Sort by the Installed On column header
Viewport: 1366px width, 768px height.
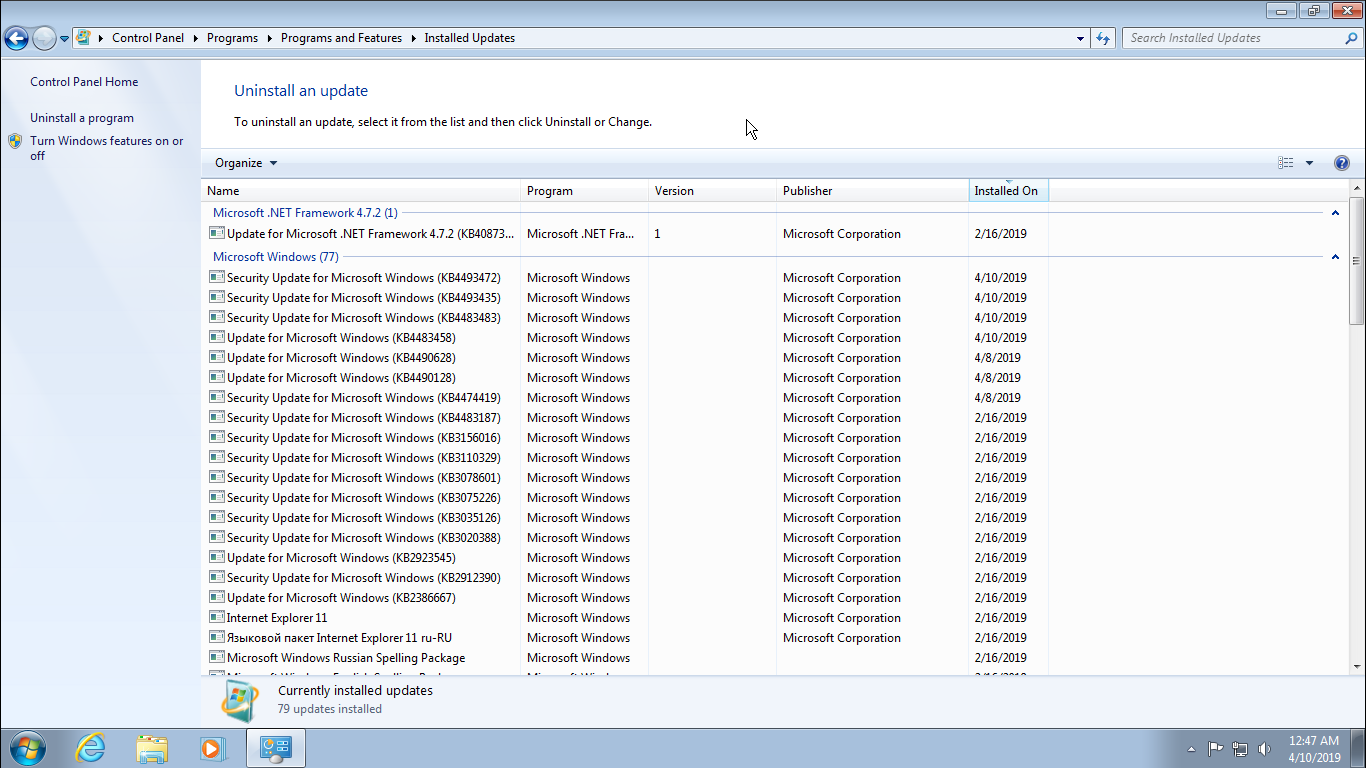pos(1008,191)
